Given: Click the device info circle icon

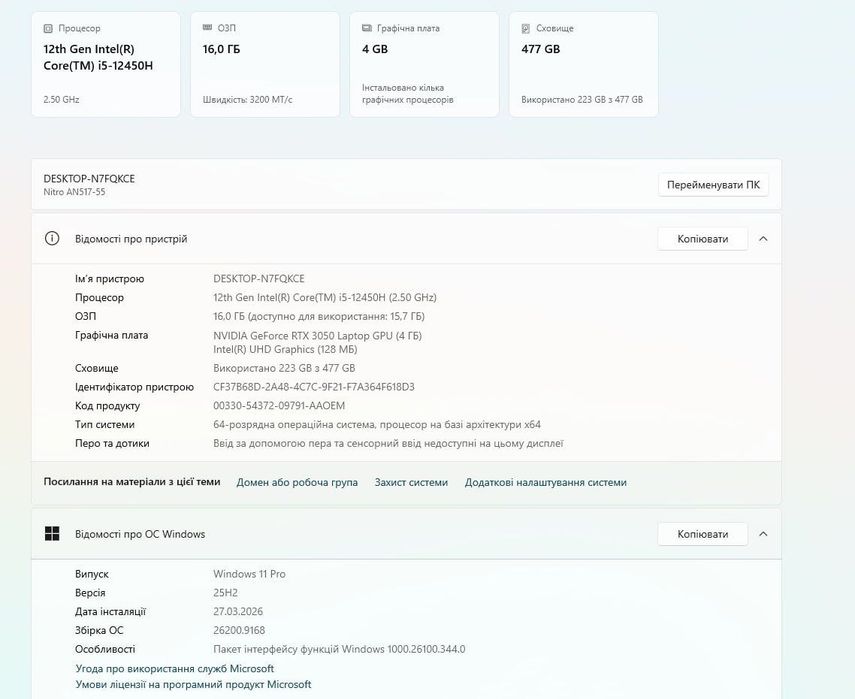Looking at the screenshot, I should (x=52, y=239).
